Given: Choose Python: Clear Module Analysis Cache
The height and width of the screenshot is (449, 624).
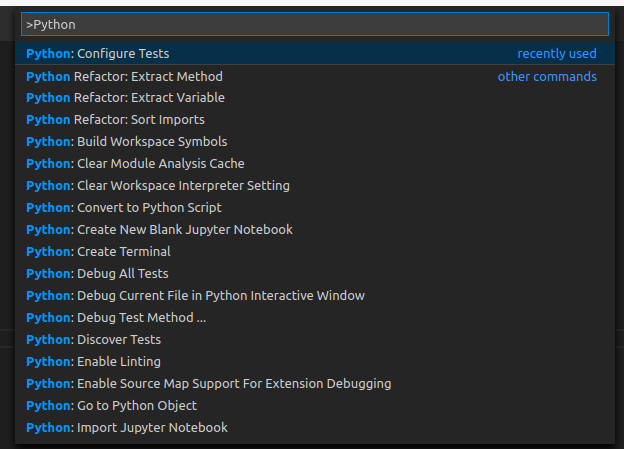Looking at the screenshot, I should click(x=315, y=164).
